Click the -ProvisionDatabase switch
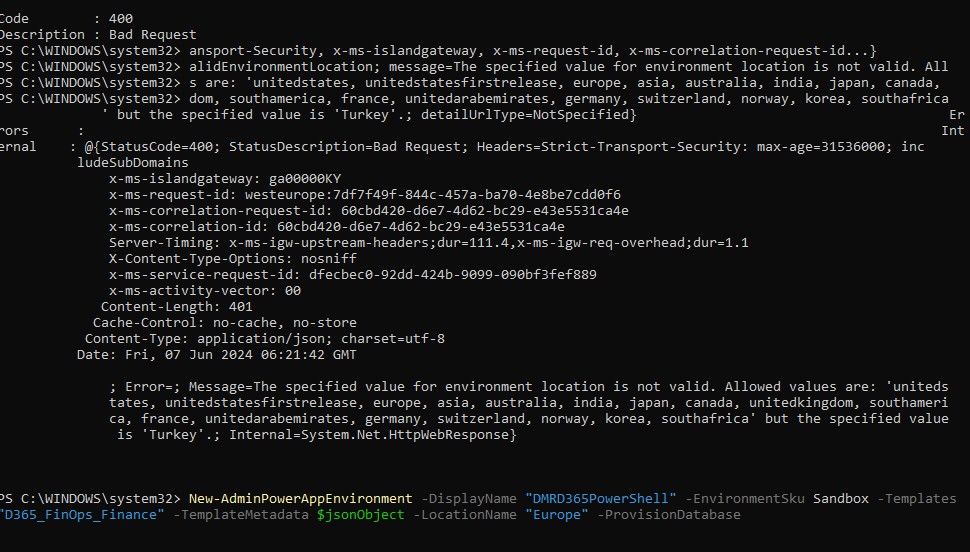 (x=669, y=515)
